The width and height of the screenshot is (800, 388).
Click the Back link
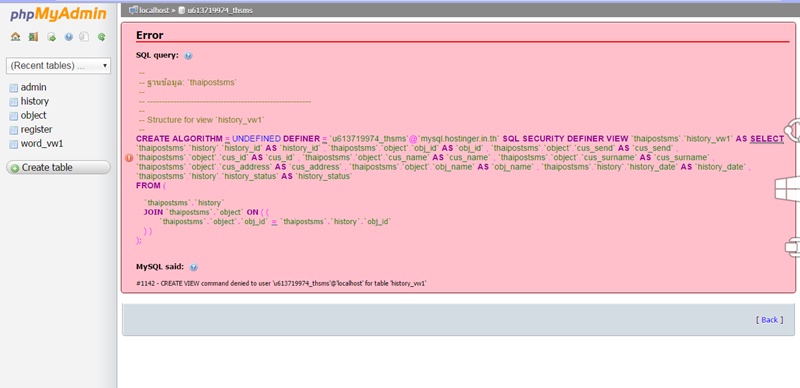click(769, 320)
